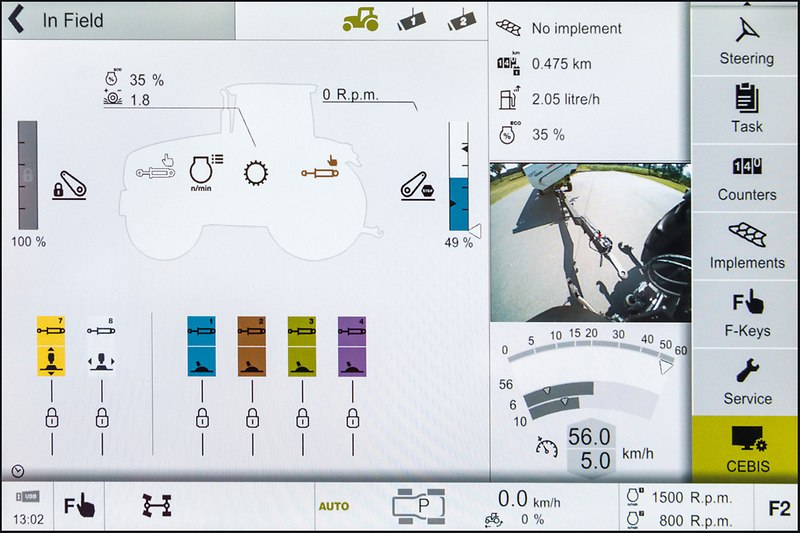Image resolution: width=800 pixels, height=533 pixels.
Task: Go back from In Field screen
Action: pyautogui.click(x=17, y=21)
